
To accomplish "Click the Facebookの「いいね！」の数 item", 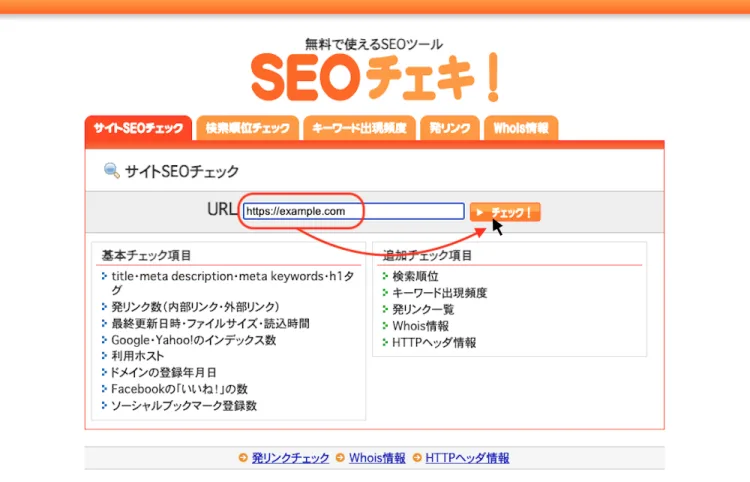I will click(x=179, y=389).
